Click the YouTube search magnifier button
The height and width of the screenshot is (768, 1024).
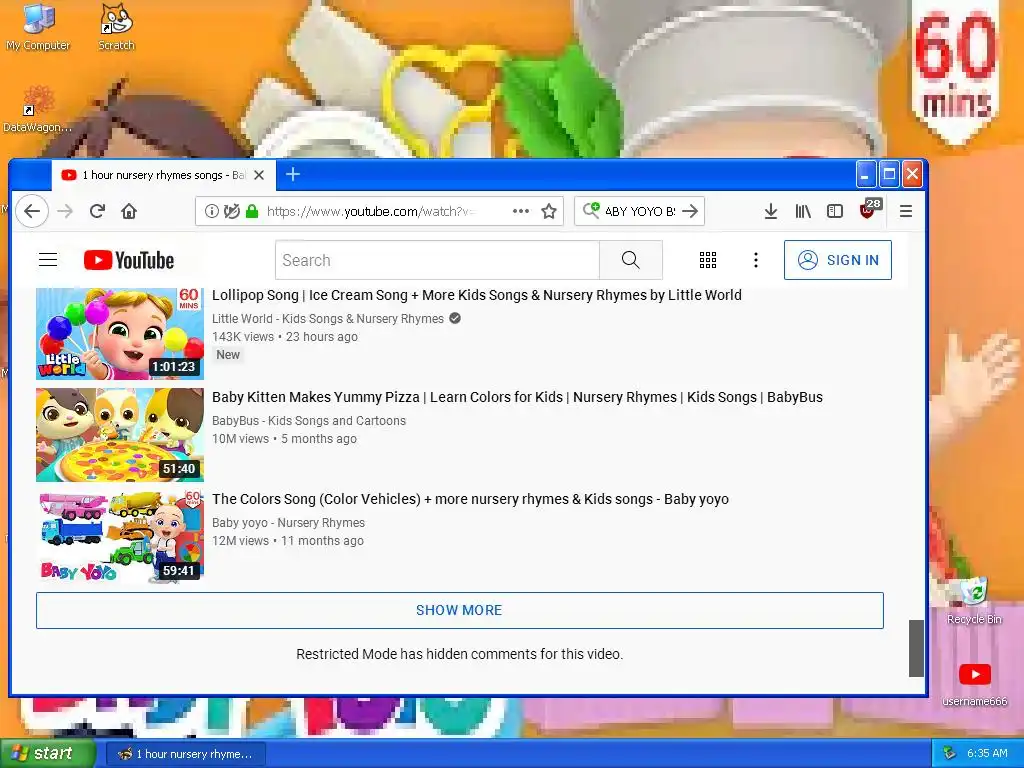(631, 260)
